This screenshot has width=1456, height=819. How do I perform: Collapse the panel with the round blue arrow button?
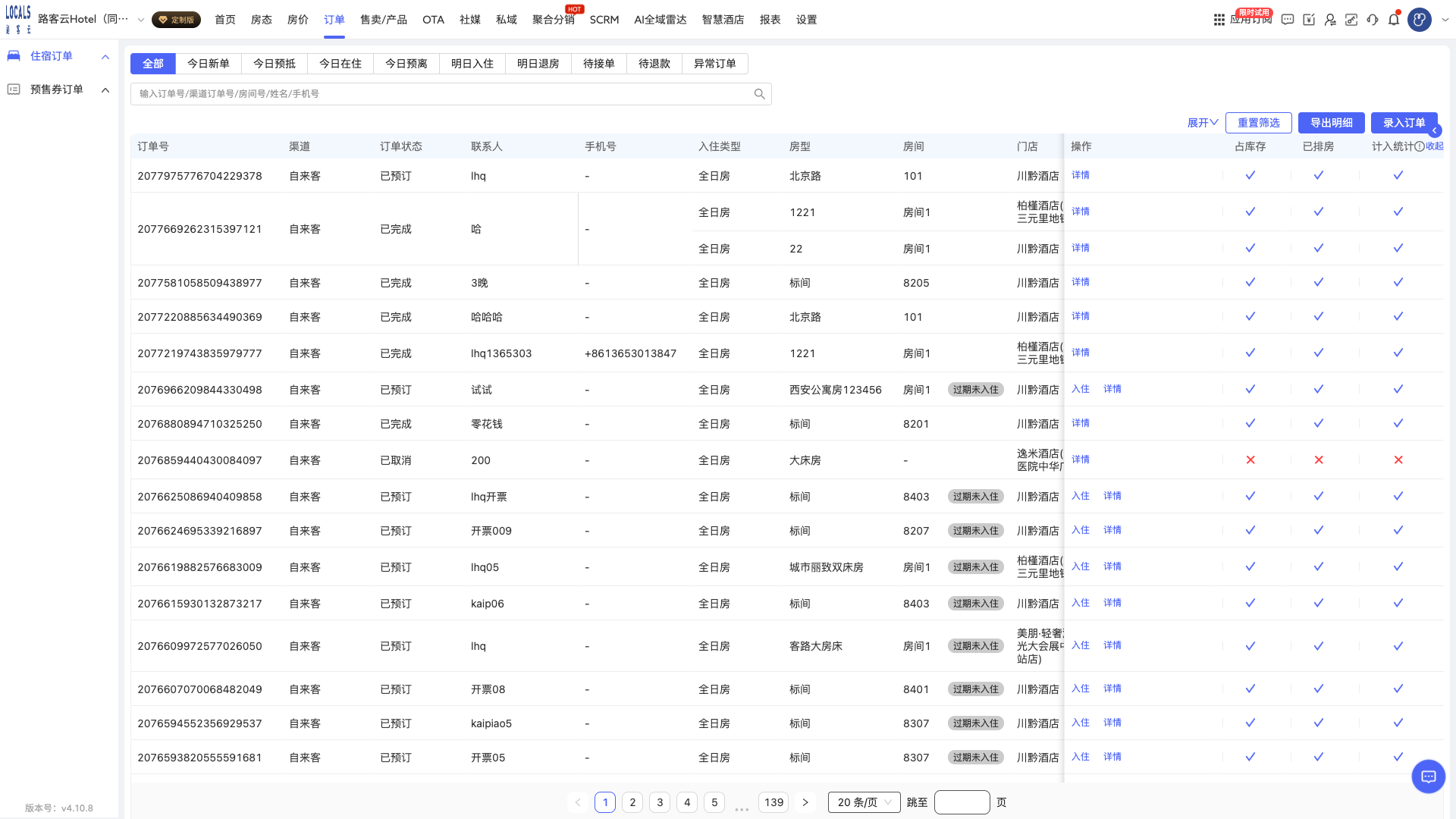[x=1435, y=130]
